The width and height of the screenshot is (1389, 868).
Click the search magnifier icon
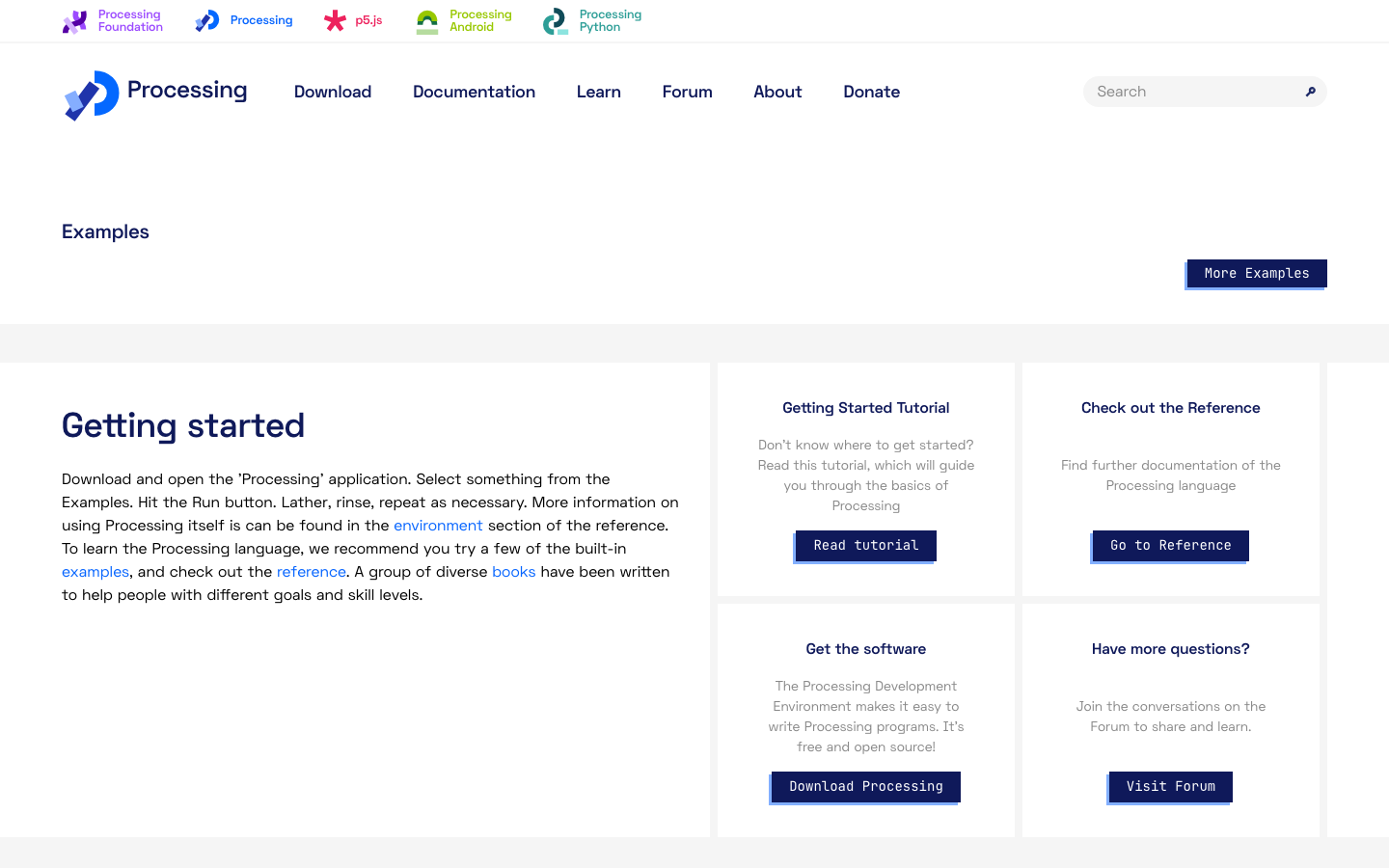click(x=1310, y=92)
